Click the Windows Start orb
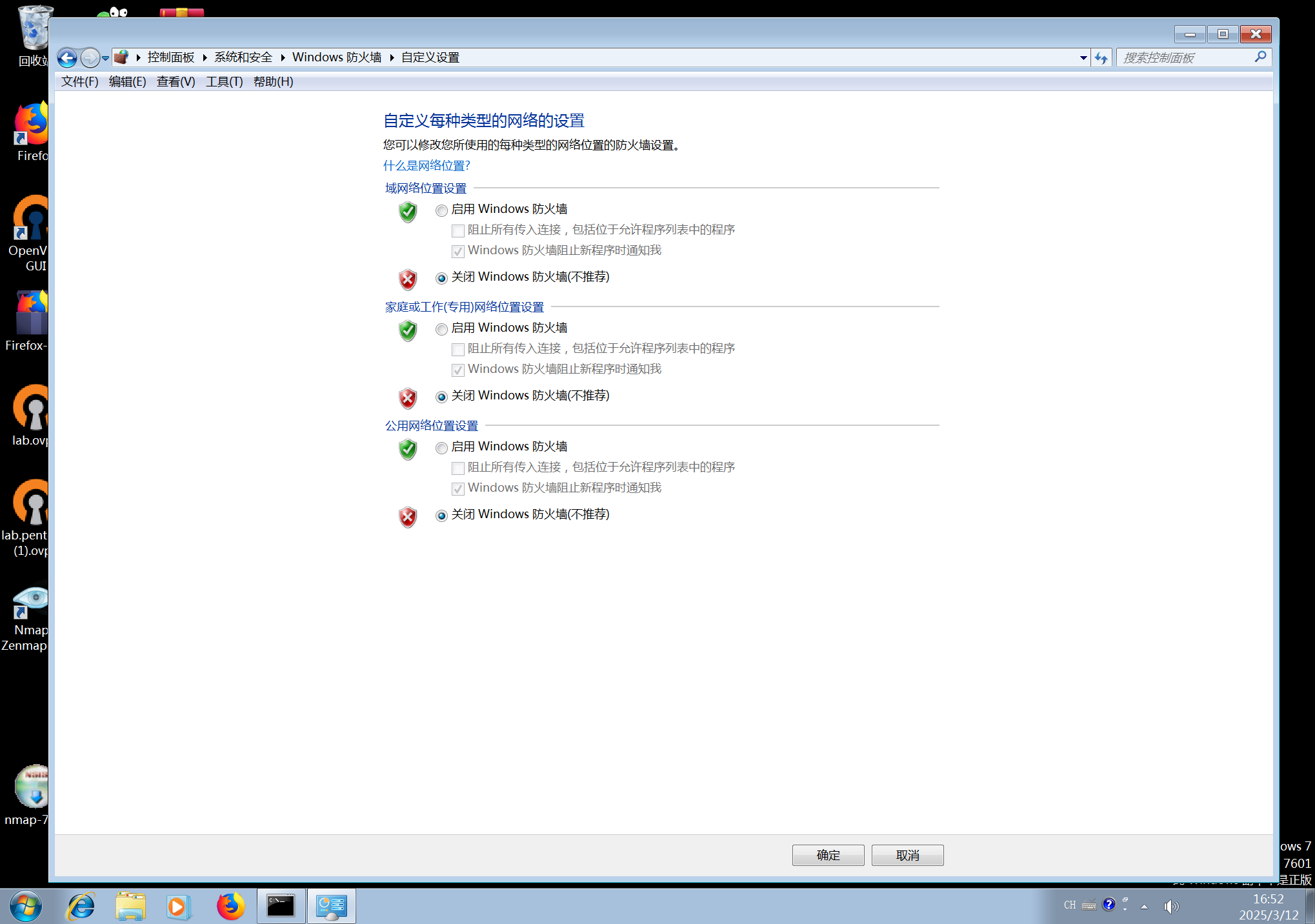This screenshot has width=1315, height=924. (x=26, y=907)
